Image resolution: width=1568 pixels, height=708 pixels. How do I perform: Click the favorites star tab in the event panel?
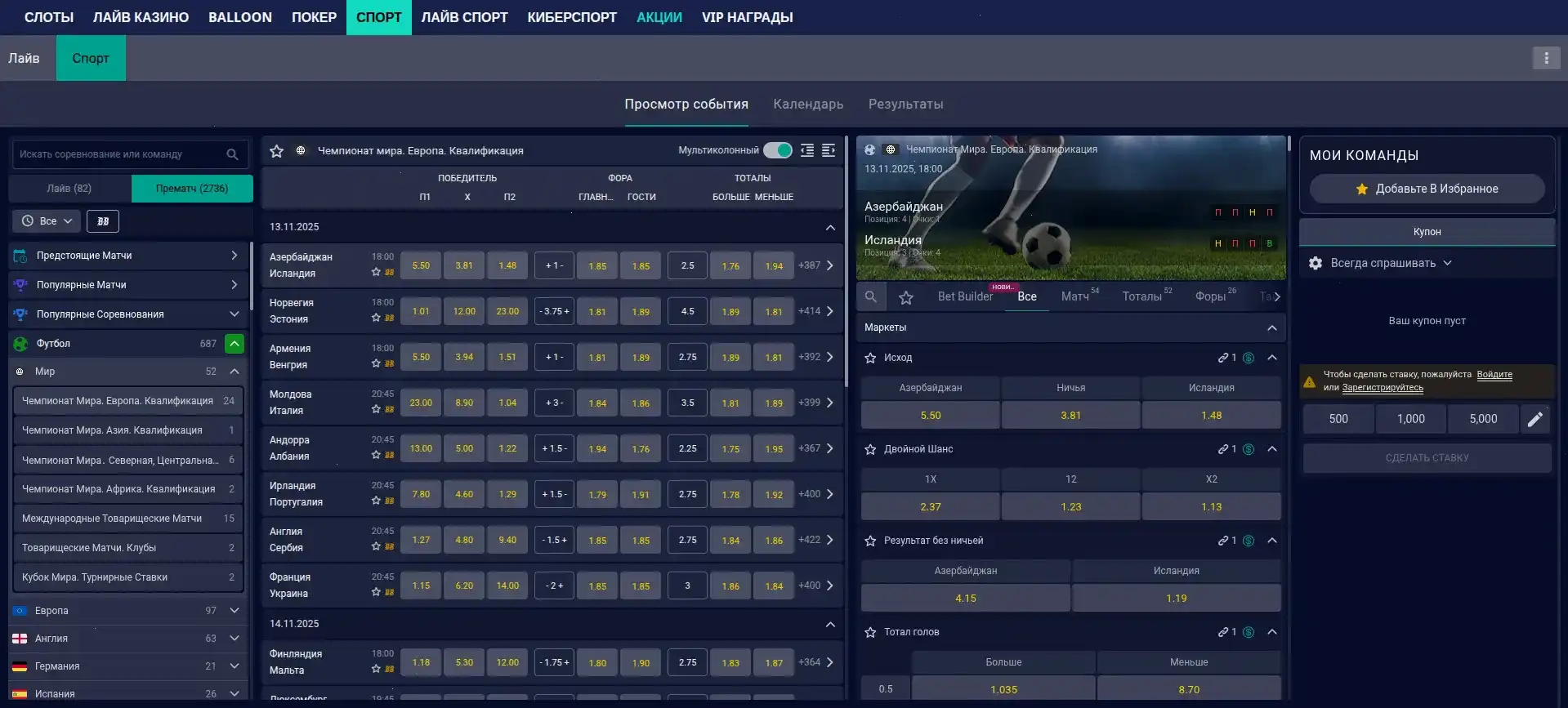[905, 297]
